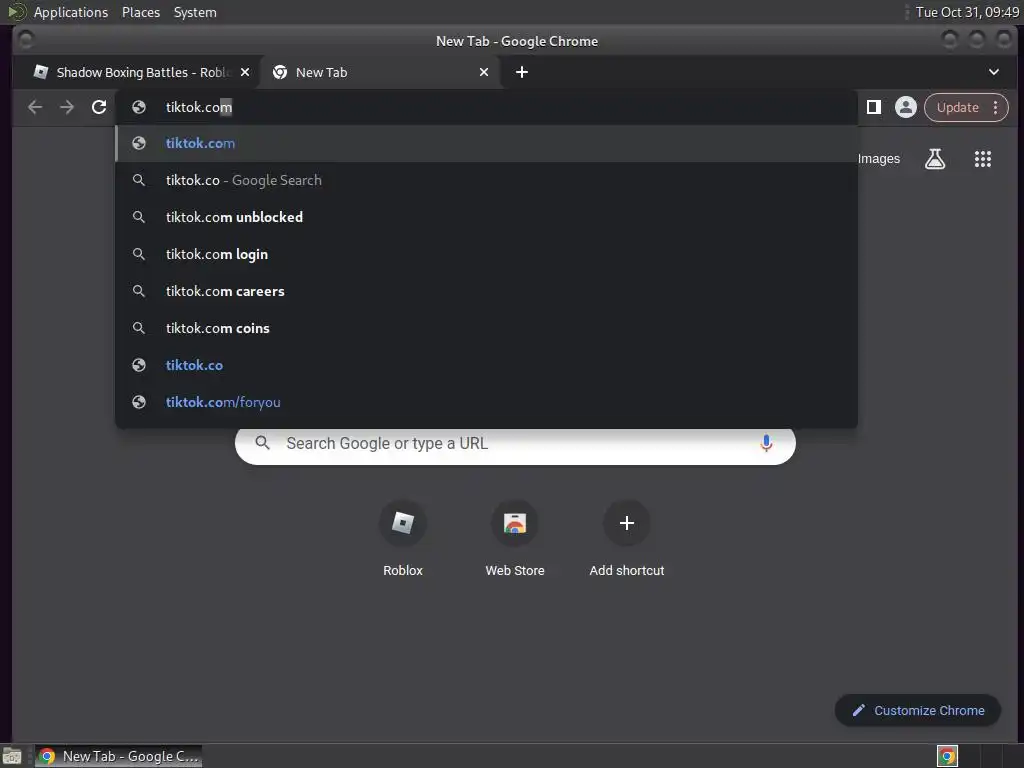Screen dimensions: 1024x768
Task: Click the Roblox shortcut tile
Action: tap(402, 539)
